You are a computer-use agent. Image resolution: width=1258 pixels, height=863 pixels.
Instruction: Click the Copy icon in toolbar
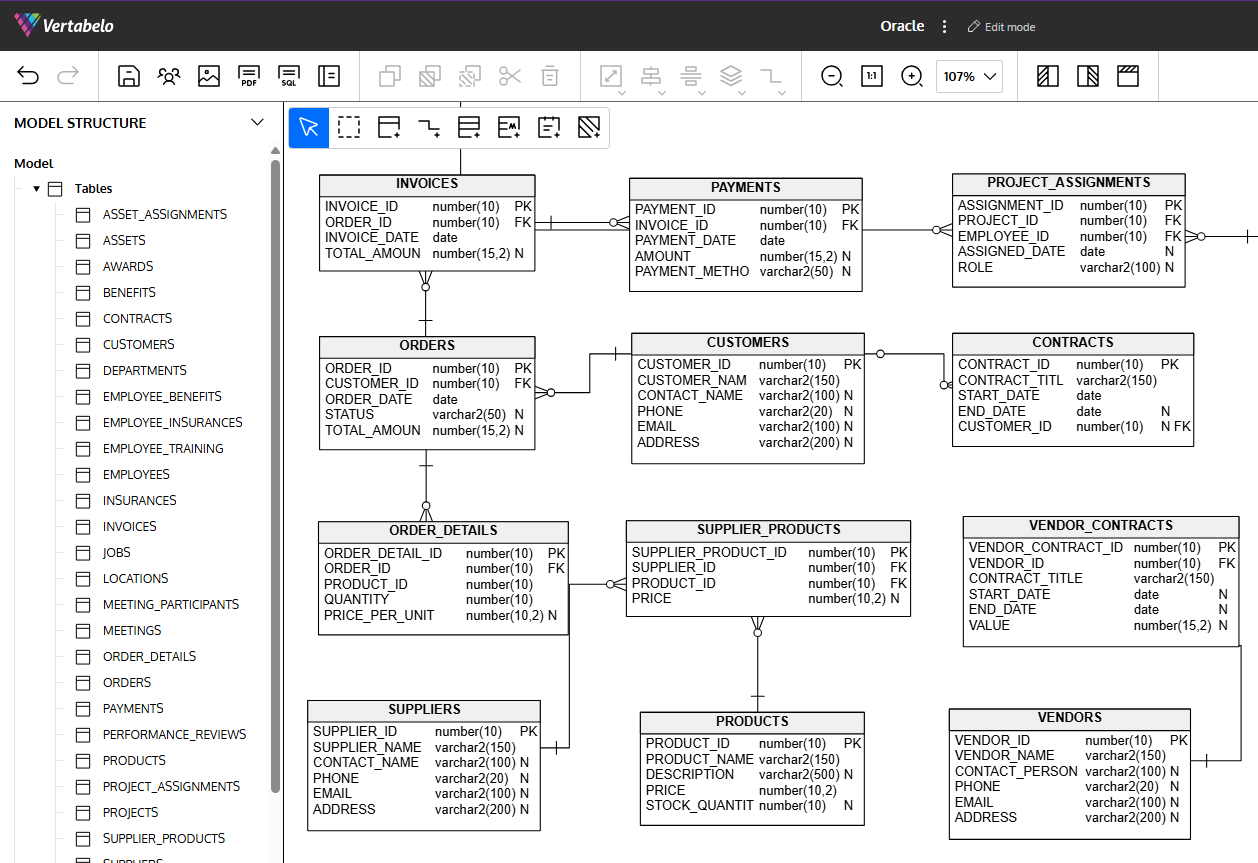click(x=390, y=76)
